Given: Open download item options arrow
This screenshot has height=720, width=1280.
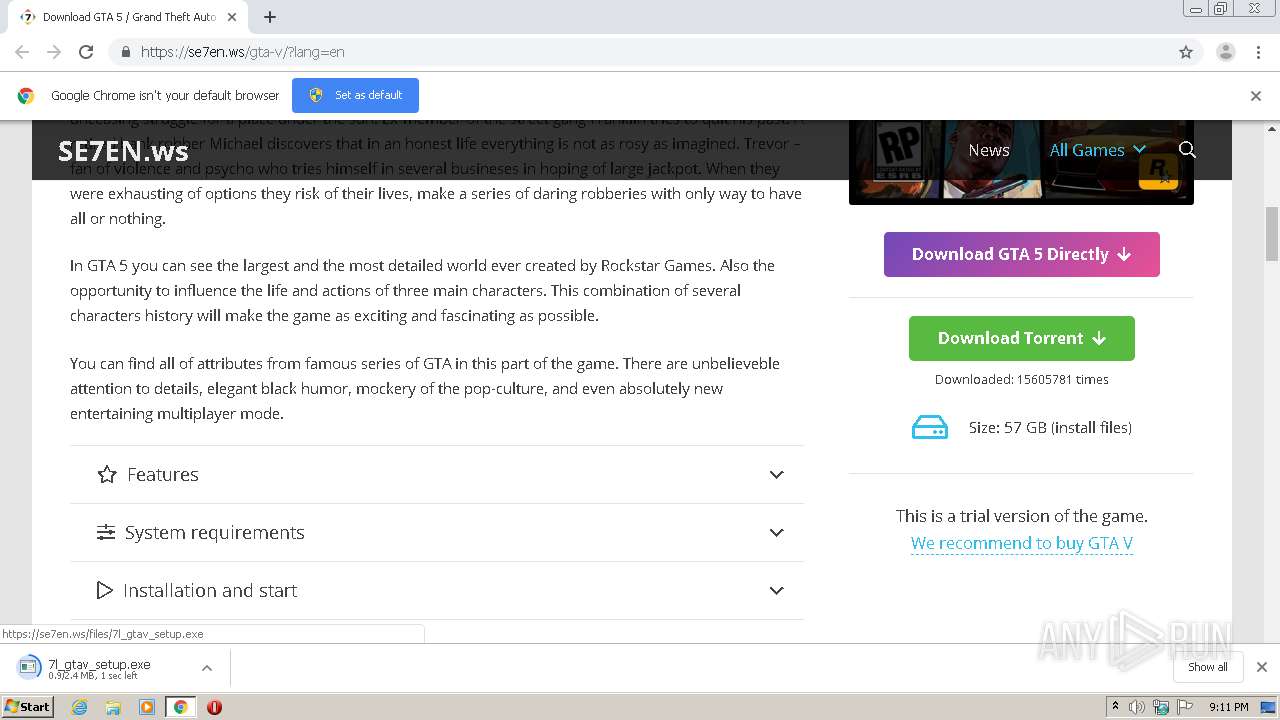Looking at the screenshot, I should [207, 668].
